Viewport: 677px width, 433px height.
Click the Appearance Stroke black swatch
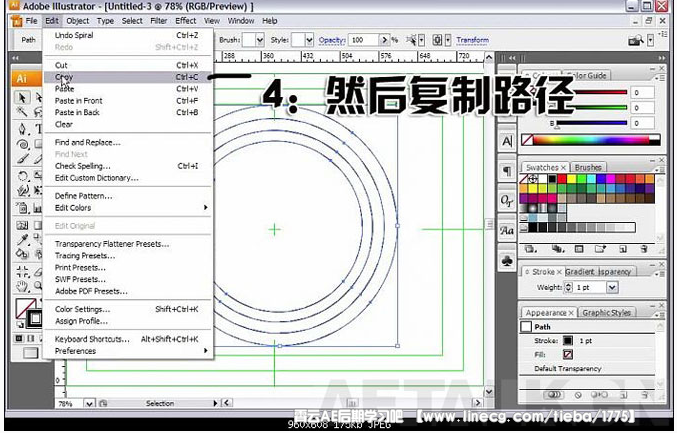pyautogui.click(x=568, y=341)
